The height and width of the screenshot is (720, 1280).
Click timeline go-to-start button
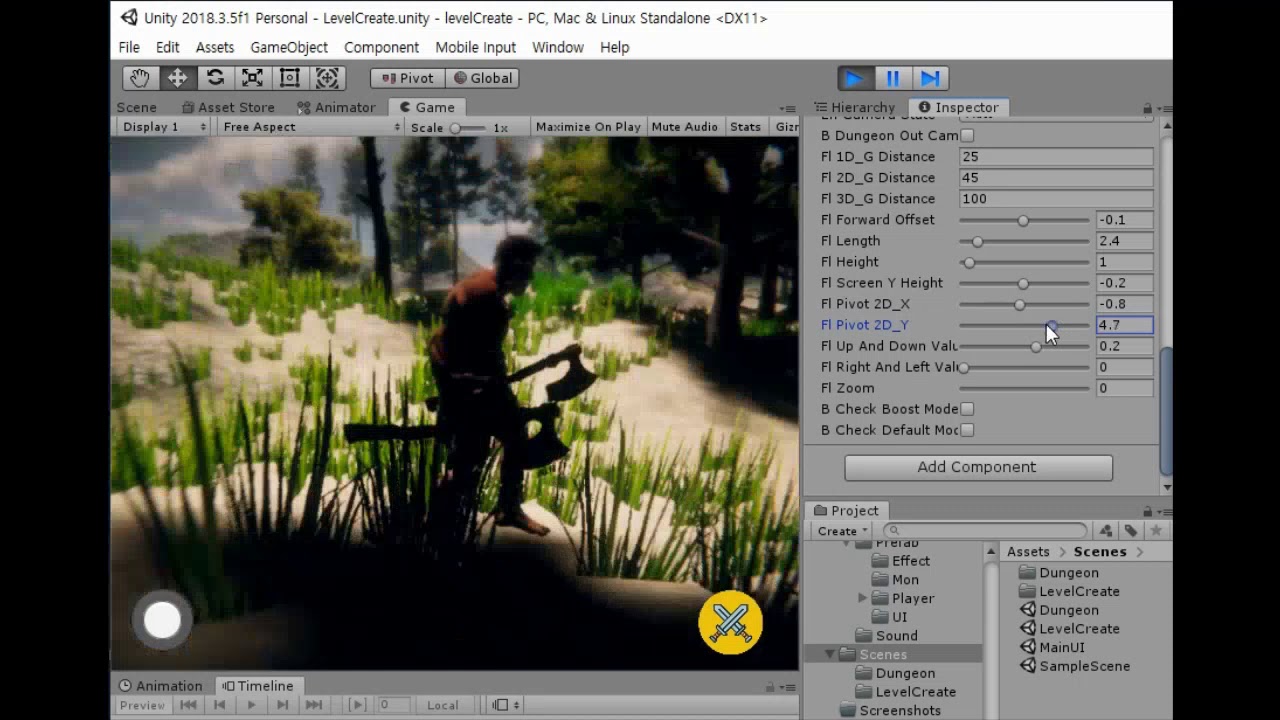pos(188,705)
